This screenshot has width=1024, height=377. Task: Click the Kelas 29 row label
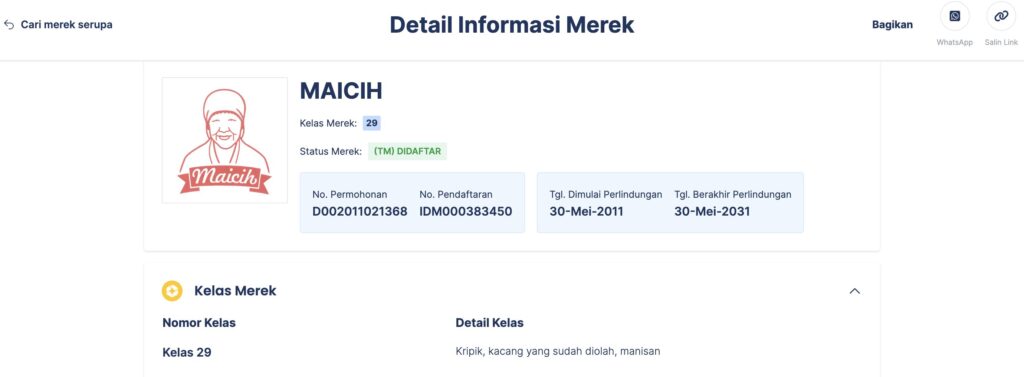point(187,353)
